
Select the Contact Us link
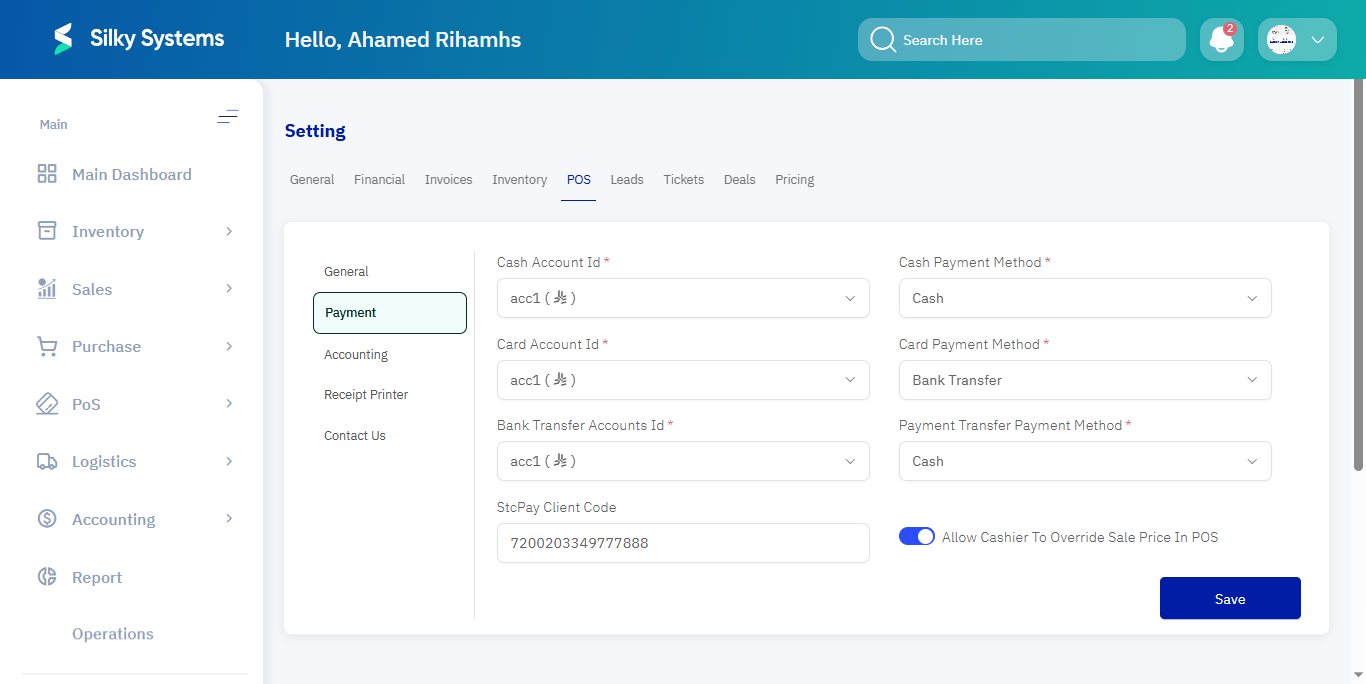click(354, 435)
